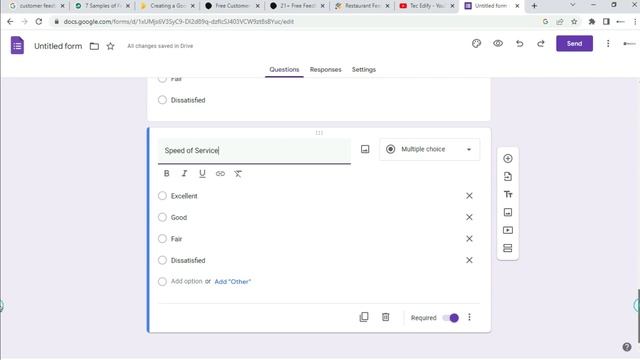Open the form's more options menu
Viewport: 640px width, 360px height.
pyautogui.click(x=608, y=44)
